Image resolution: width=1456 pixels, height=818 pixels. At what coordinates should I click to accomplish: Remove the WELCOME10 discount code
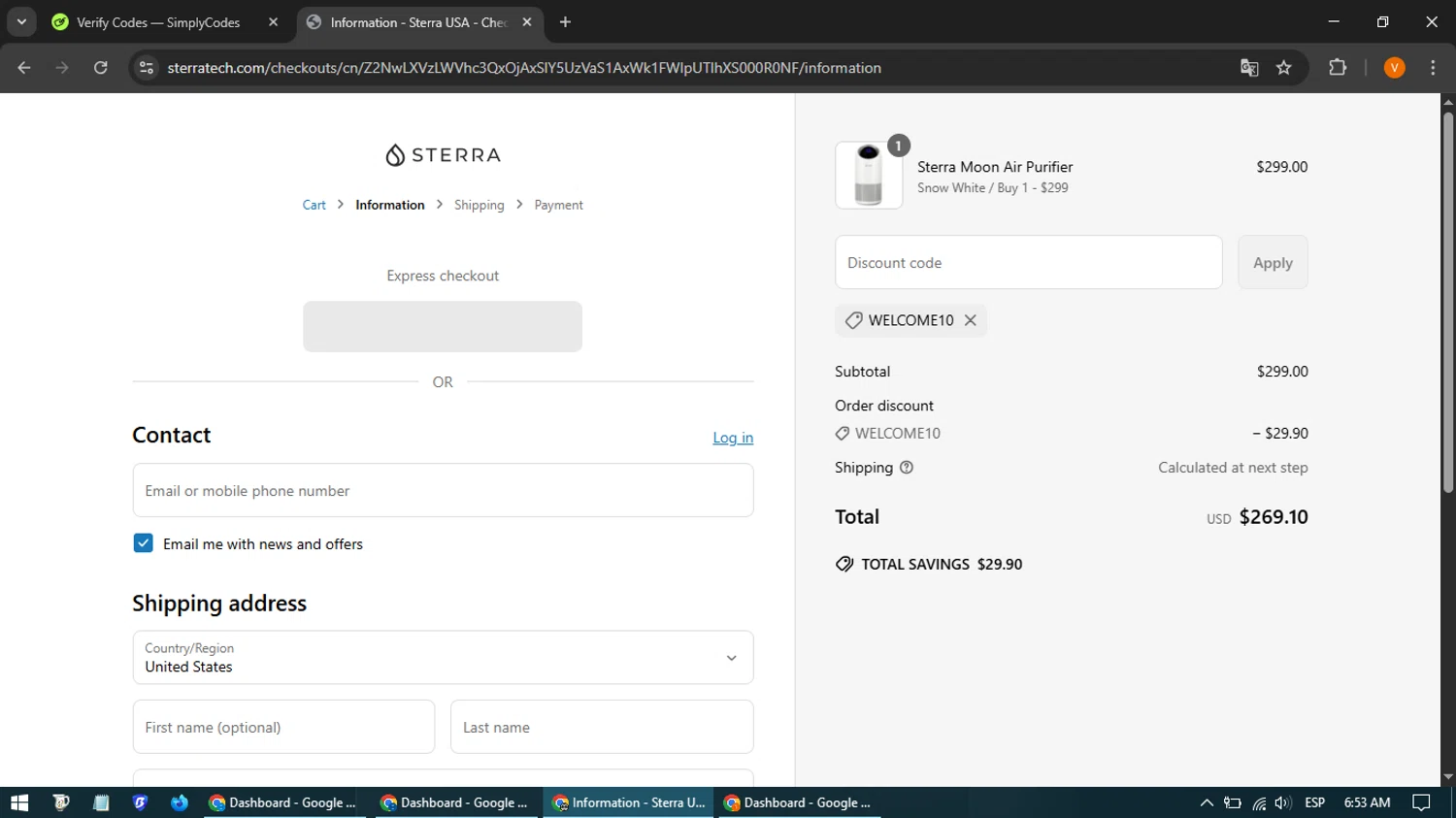click(x=970, y=320)
